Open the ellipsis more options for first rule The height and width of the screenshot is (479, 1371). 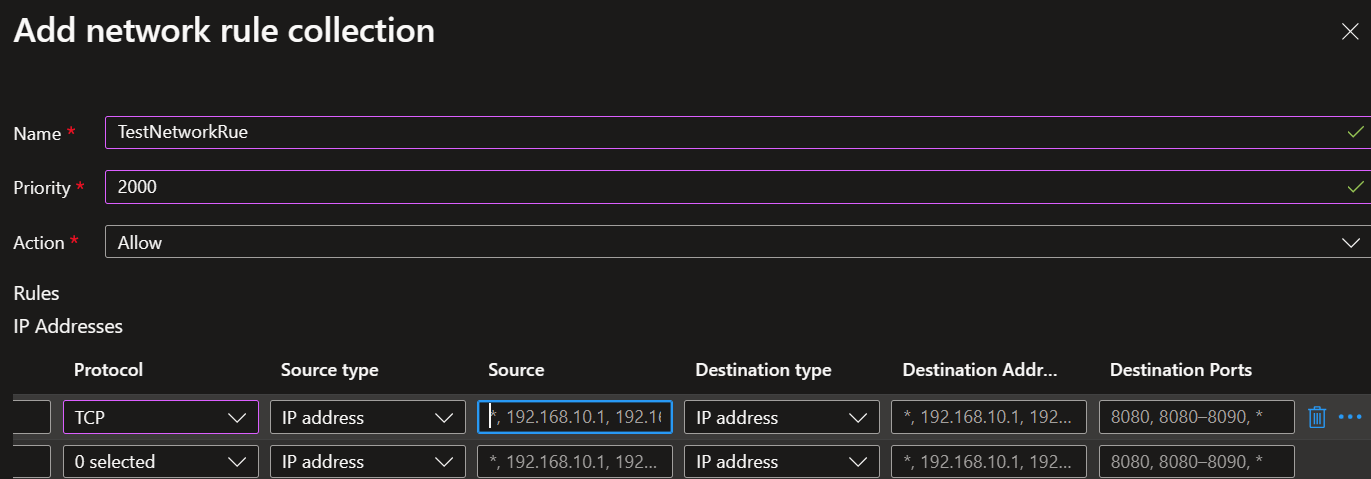(1350, 417)
